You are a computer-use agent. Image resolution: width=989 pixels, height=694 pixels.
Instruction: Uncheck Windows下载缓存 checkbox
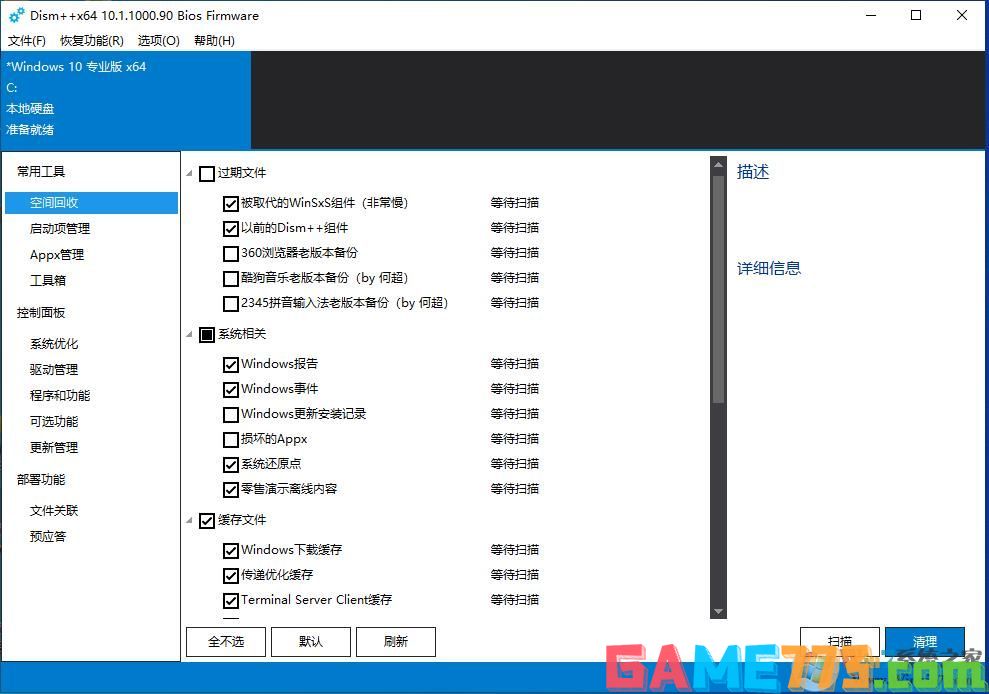pos(231,550)
